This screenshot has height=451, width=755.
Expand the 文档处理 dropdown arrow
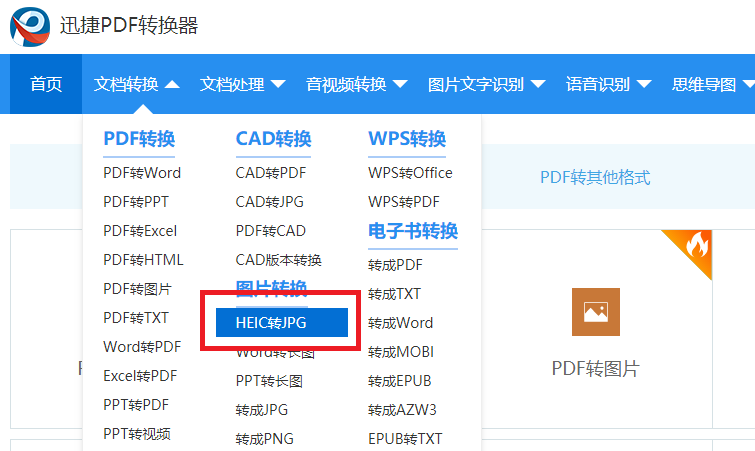click(278, 85)
